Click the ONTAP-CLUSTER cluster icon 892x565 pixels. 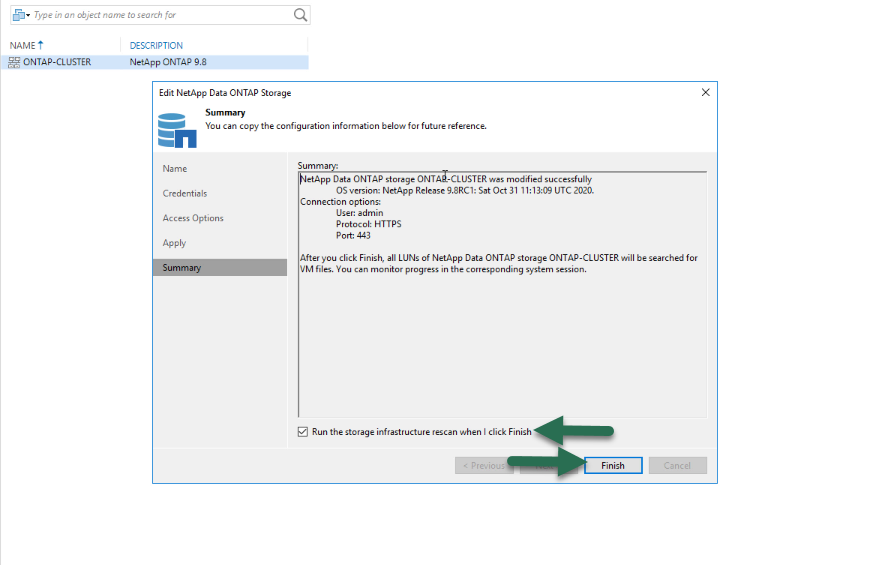click(14, 62)
